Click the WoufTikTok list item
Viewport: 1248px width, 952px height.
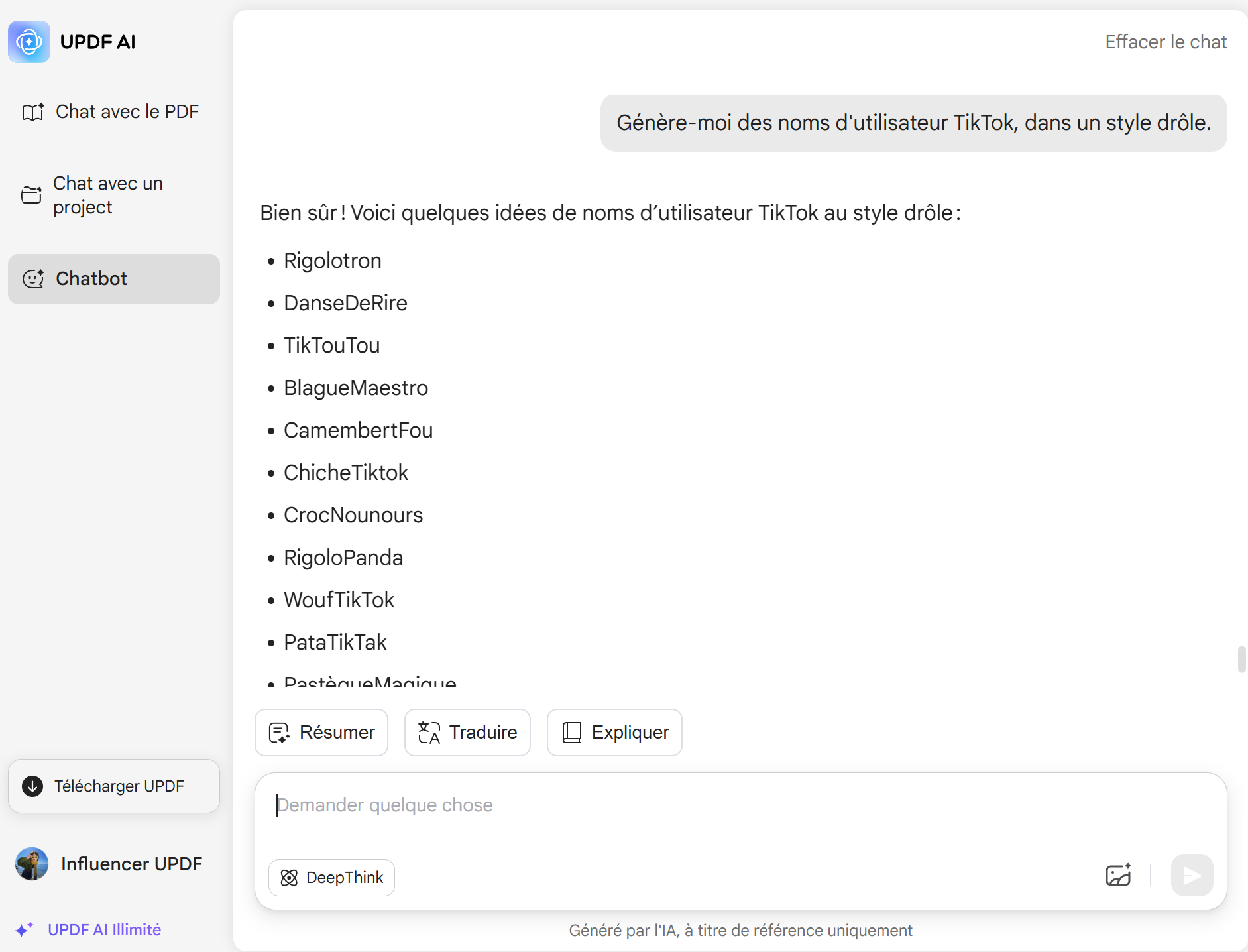339,600
